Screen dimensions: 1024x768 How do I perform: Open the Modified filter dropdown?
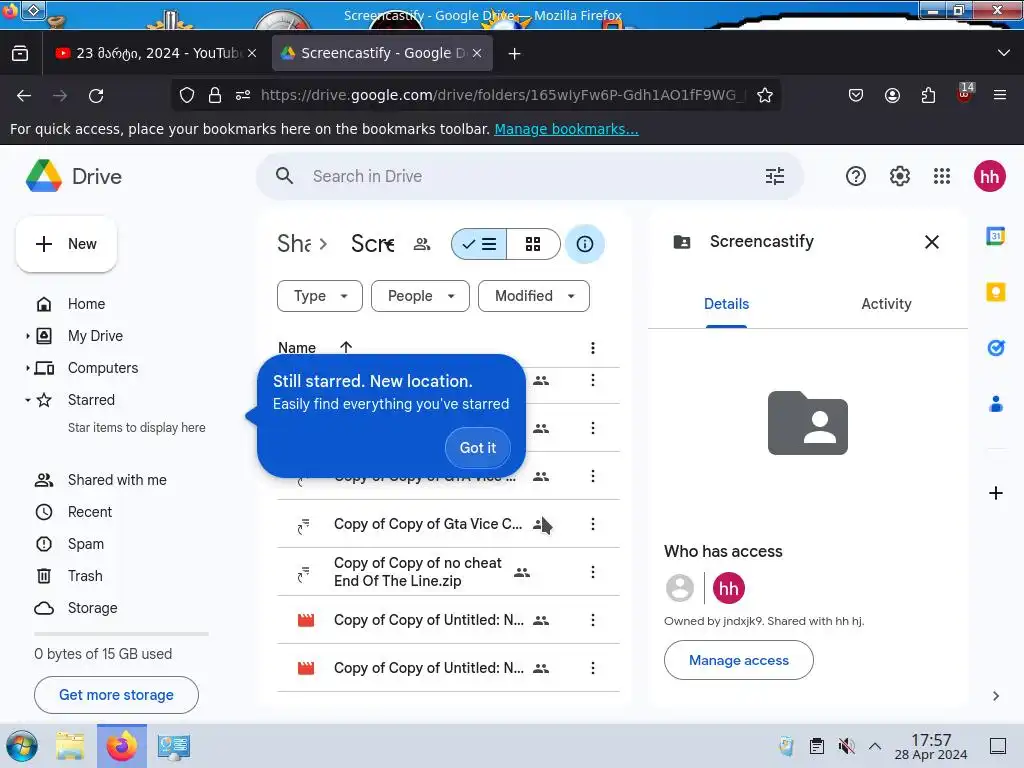(x=534, y=296)
